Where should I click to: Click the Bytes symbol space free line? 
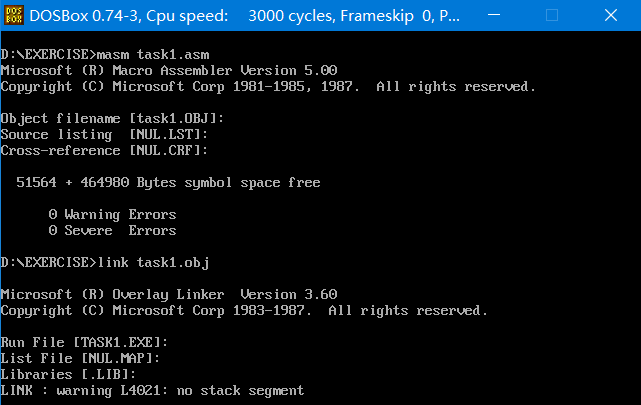168,182
